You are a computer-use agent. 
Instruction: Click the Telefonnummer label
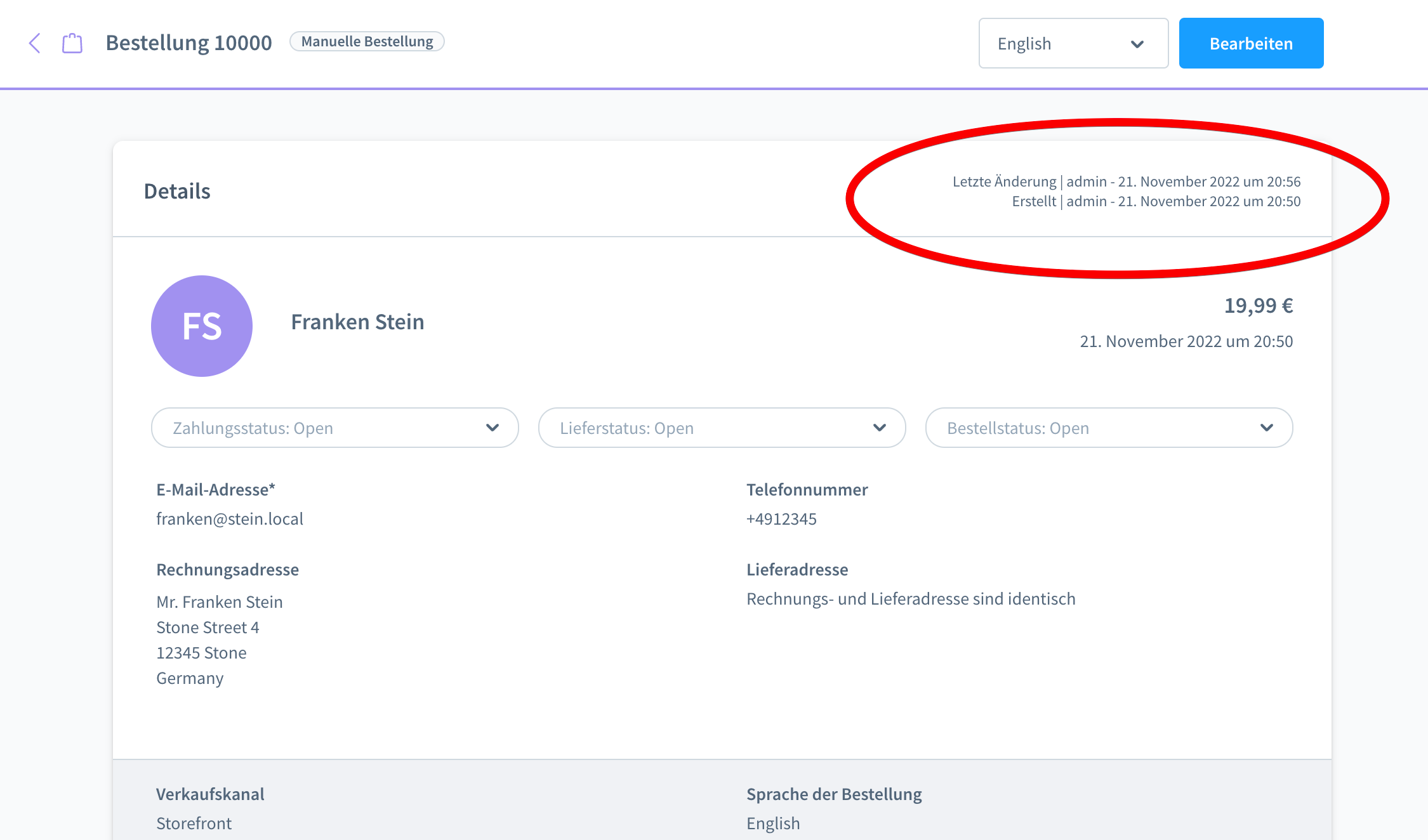(807, 490)
